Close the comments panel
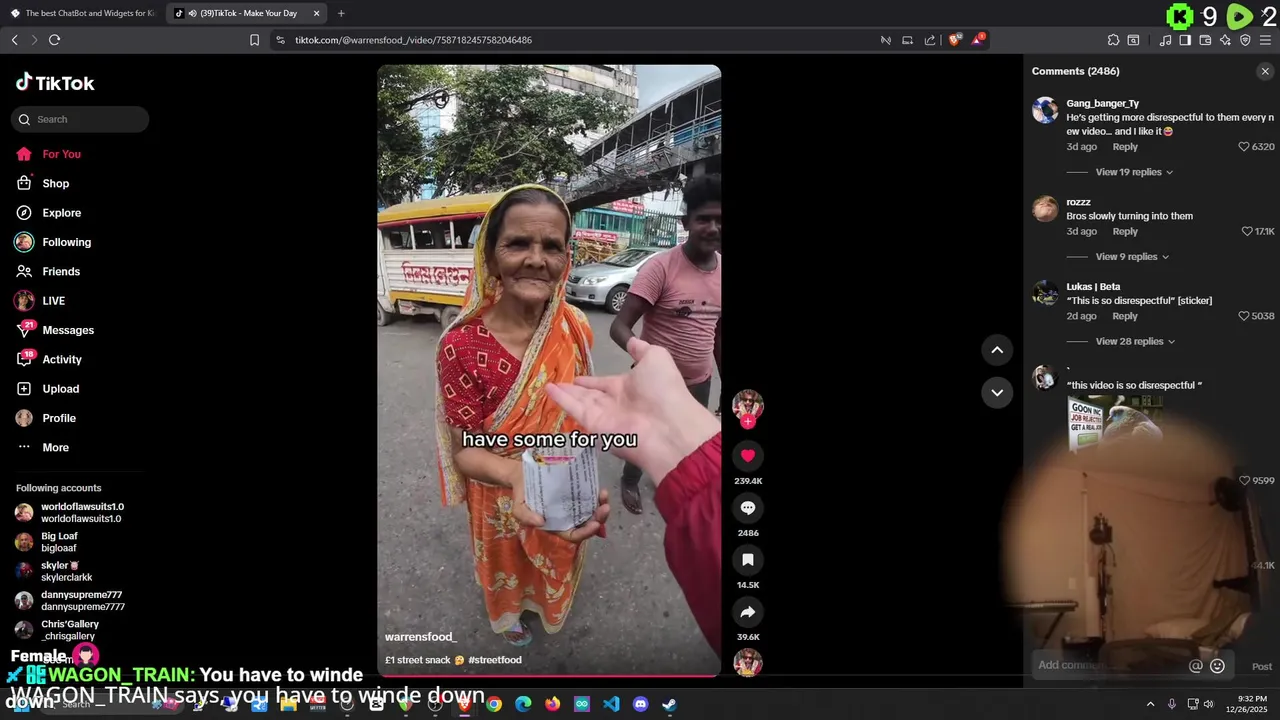This screenshot has height=720, width=1280. pyautogui.click(x=1265, y=71)
